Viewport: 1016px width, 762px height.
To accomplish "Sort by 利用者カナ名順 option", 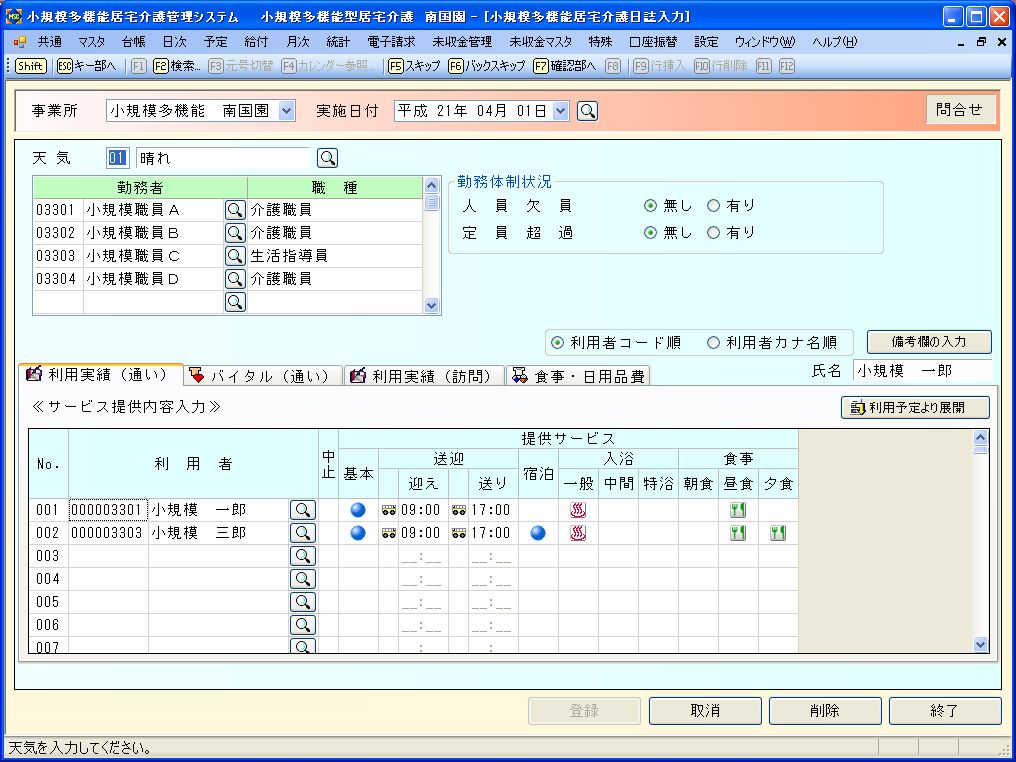I will (714, 343).
